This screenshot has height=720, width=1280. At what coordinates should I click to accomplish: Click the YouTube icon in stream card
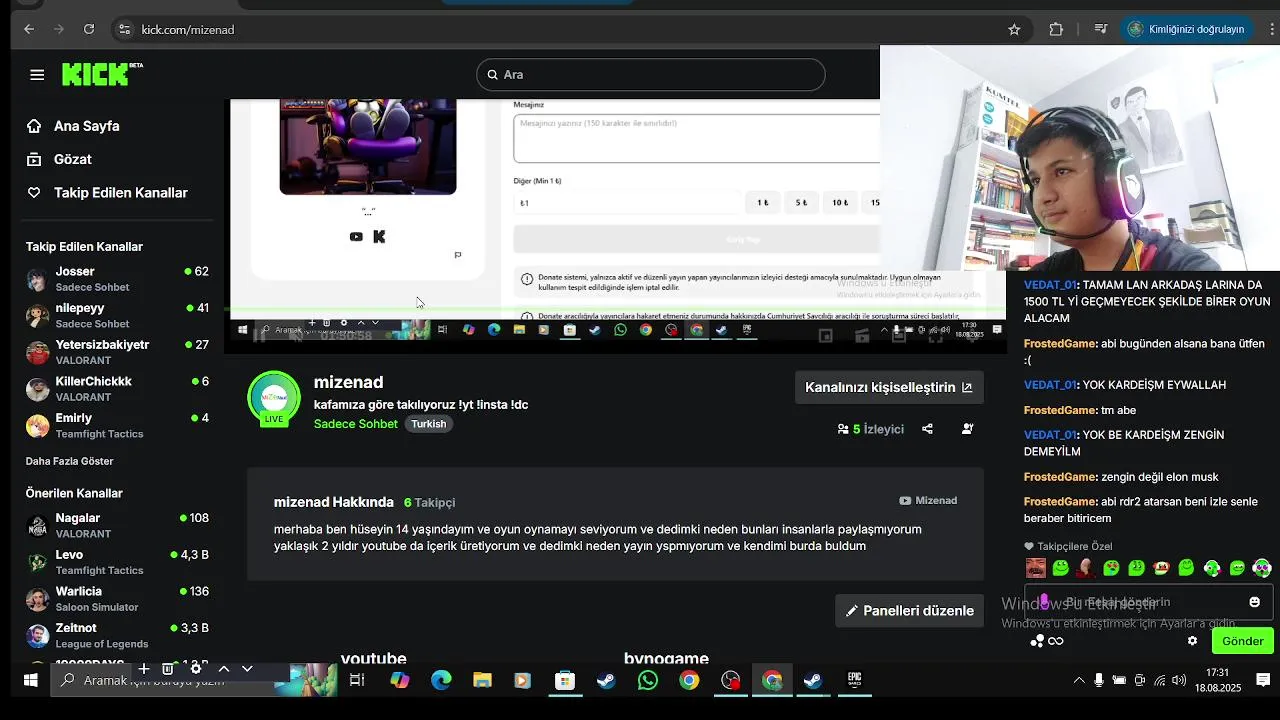point(356,237)
